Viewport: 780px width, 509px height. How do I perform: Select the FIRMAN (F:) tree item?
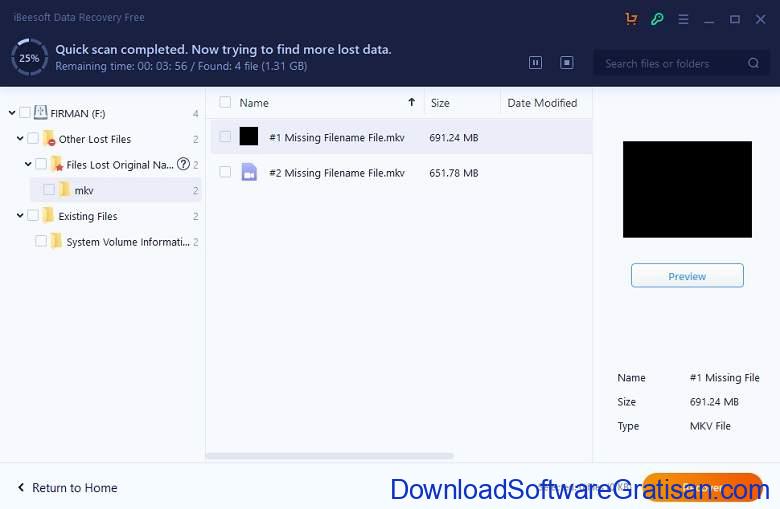tap(78, 113)
